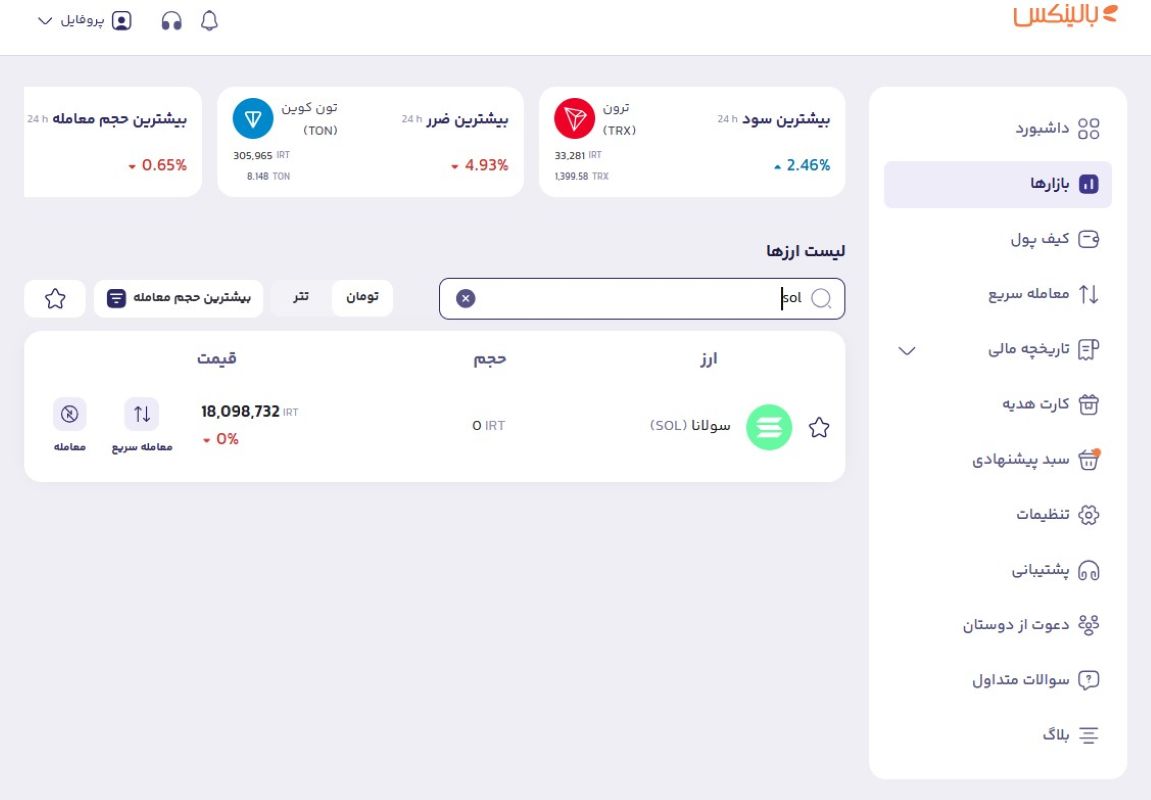Open the بیشترین حجم معامله top card
This screenshot has width=1151, height=800.
point(113,142)
